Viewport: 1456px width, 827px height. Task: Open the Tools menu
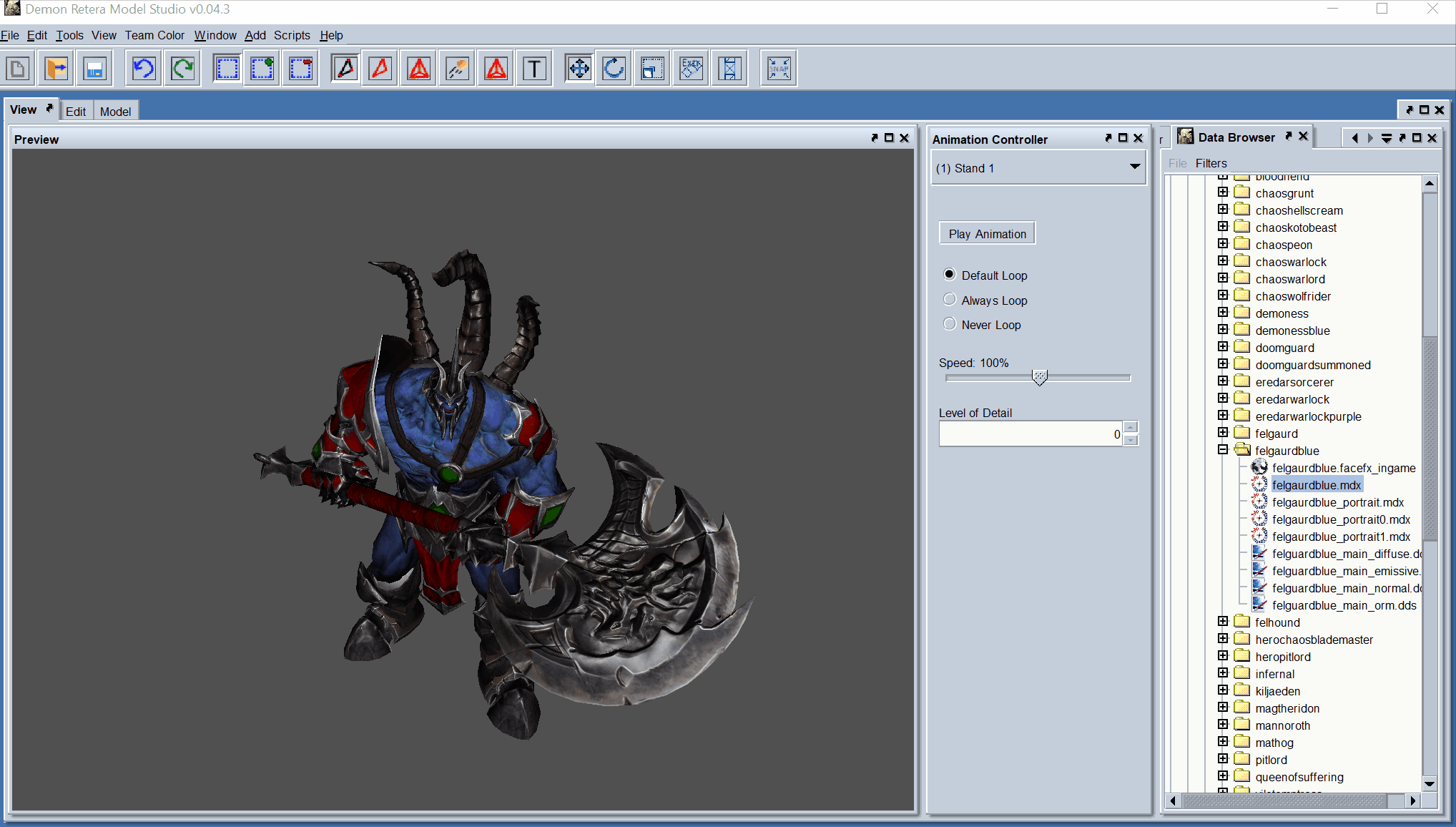[69, 35]
